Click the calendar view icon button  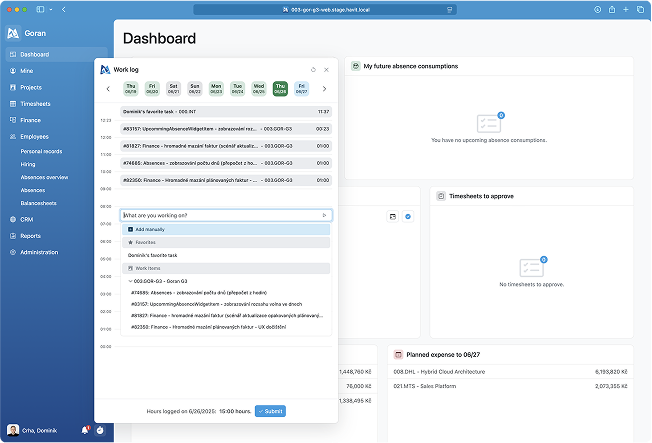tap(393, 216)
